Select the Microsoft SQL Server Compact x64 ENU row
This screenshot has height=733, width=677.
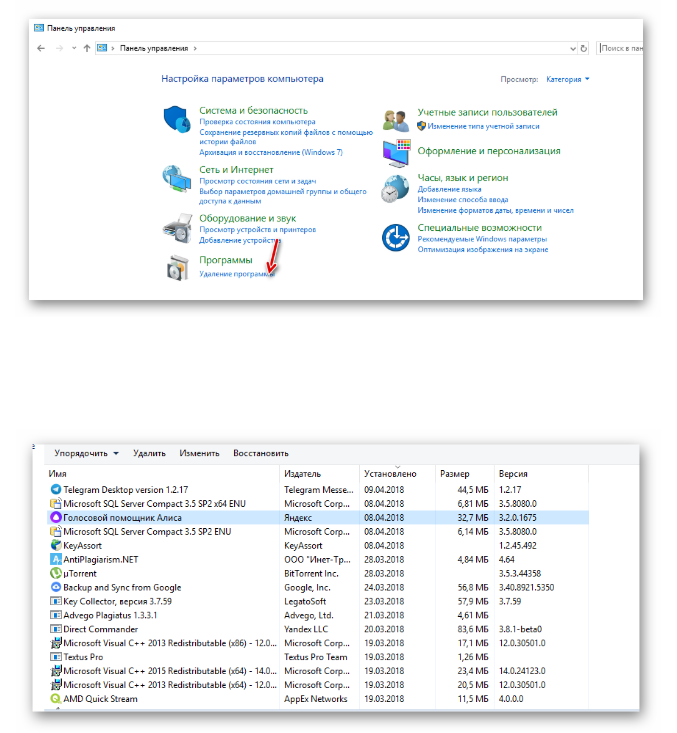(319, 503)
